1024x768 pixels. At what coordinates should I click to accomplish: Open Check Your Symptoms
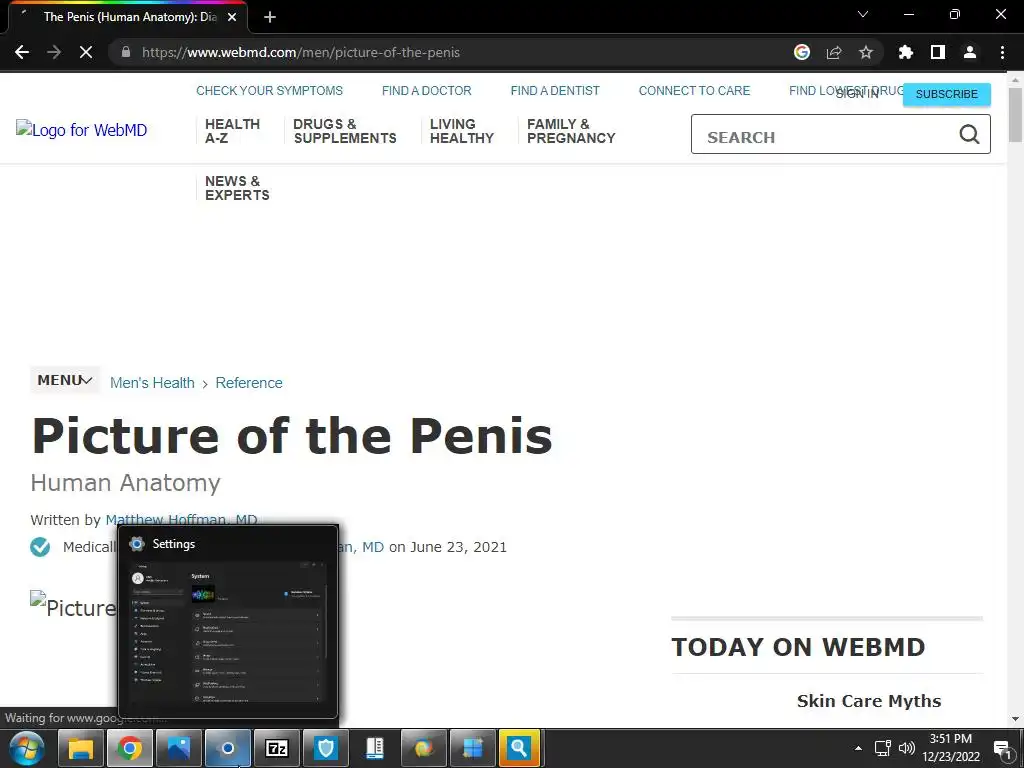(269, 91)
